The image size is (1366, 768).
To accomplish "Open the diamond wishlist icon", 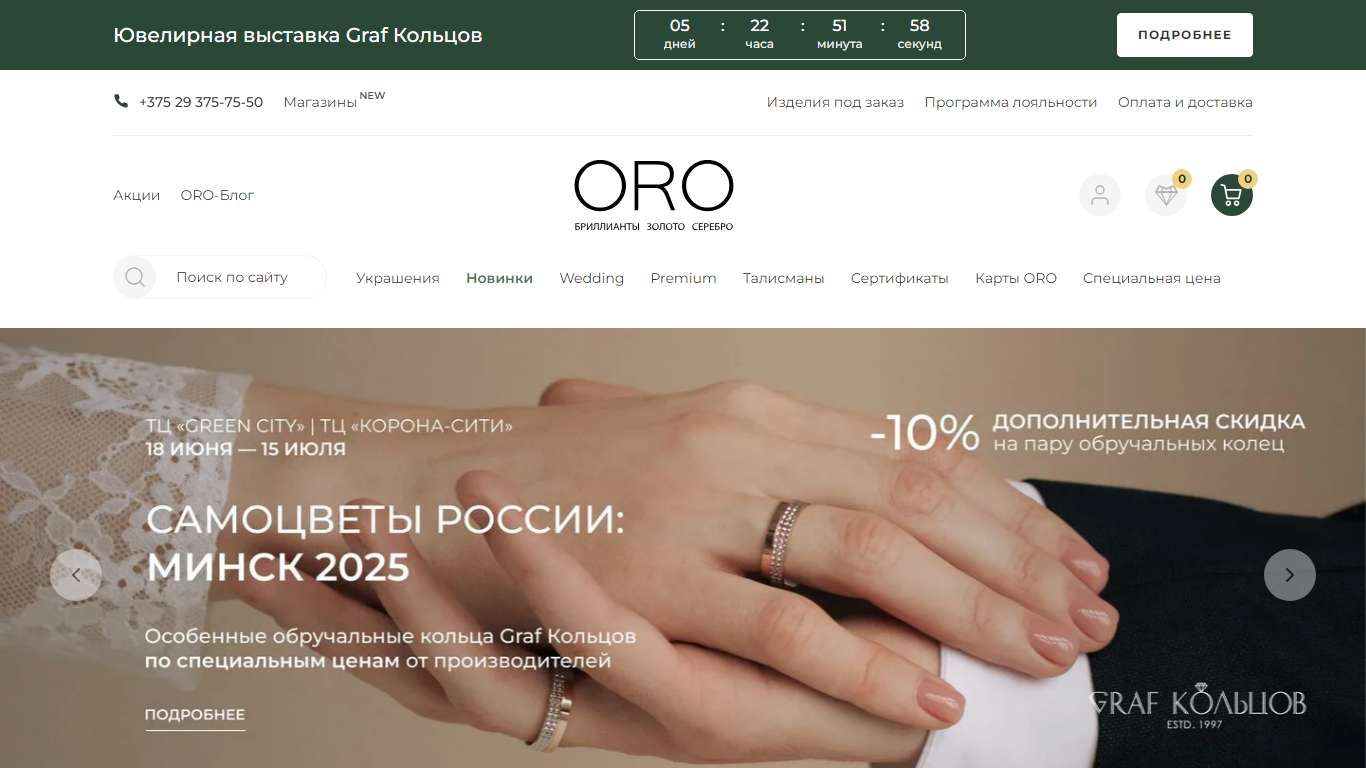I will (1166, 195).
